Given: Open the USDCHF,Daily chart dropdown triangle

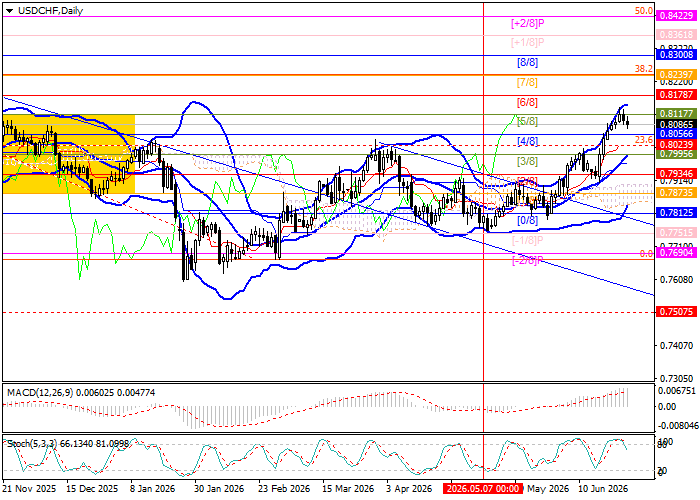Looking at the screenshot, I should tap(9, 11).
